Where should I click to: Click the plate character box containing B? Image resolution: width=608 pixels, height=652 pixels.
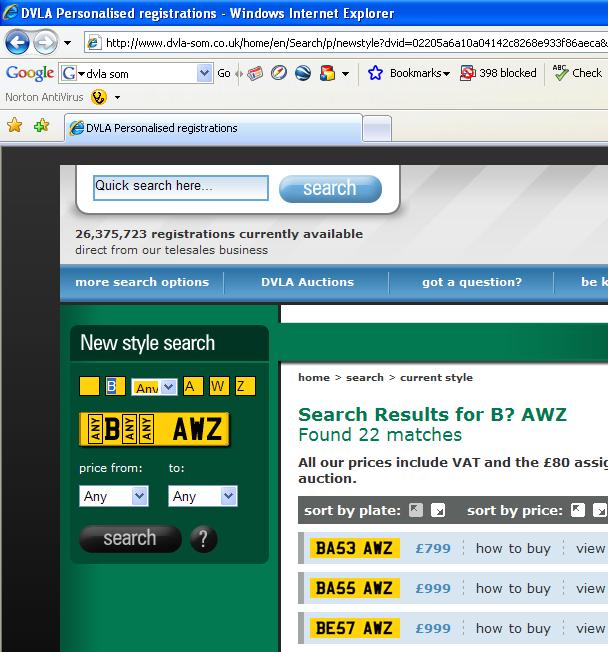115,386
